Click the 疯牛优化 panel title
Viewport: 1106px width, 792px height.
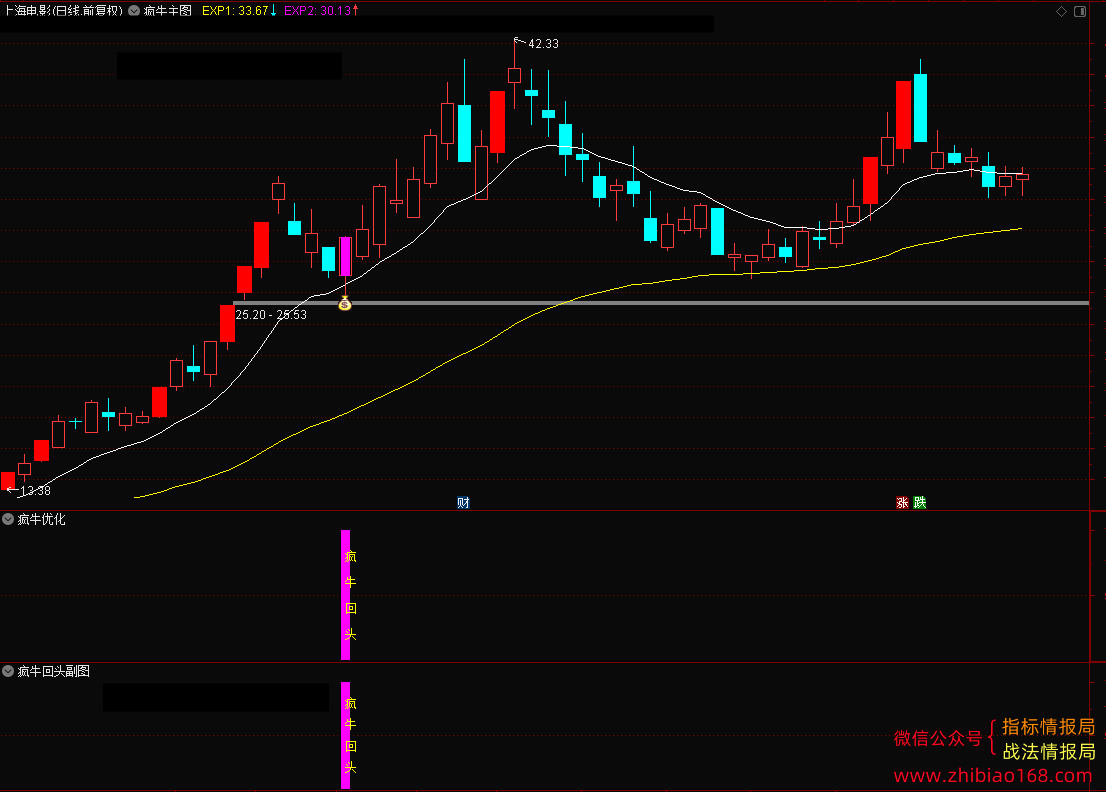tap(42, 519)
